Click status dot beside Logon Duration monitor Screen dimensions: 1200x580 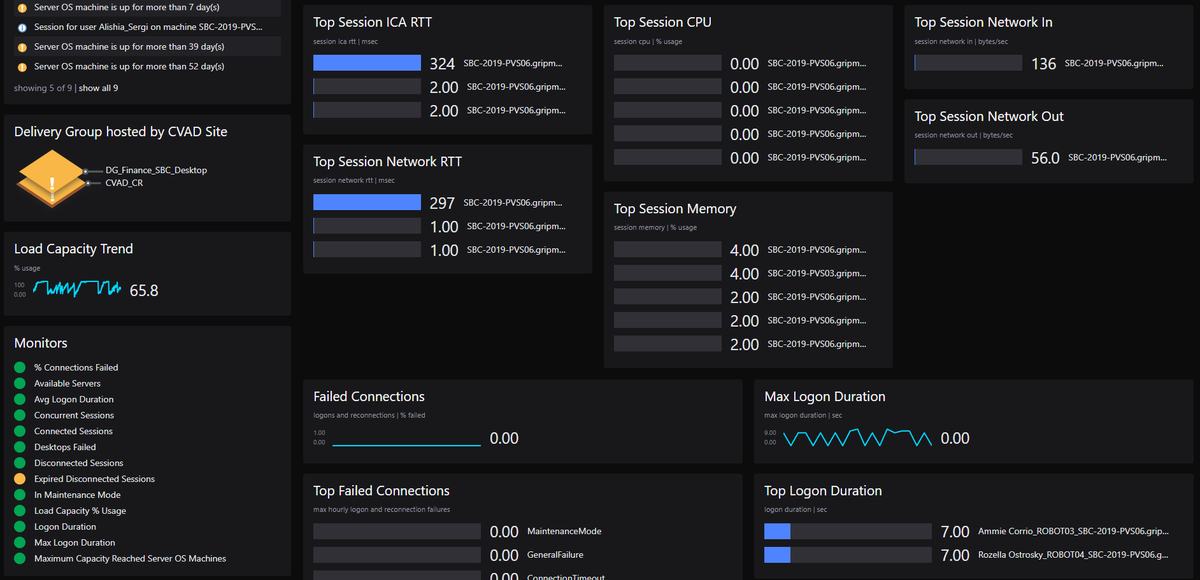[x=19, y=526]
